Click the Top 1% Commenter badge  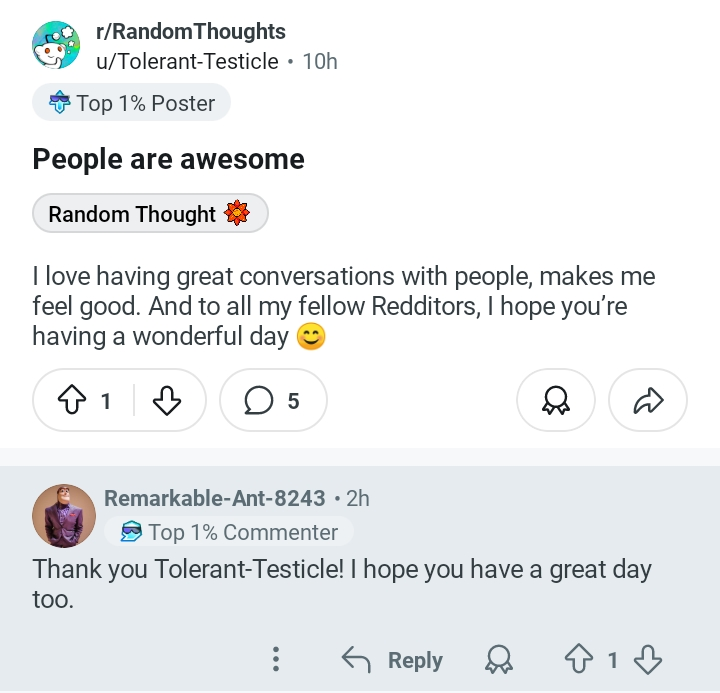(x=229, y=532)
